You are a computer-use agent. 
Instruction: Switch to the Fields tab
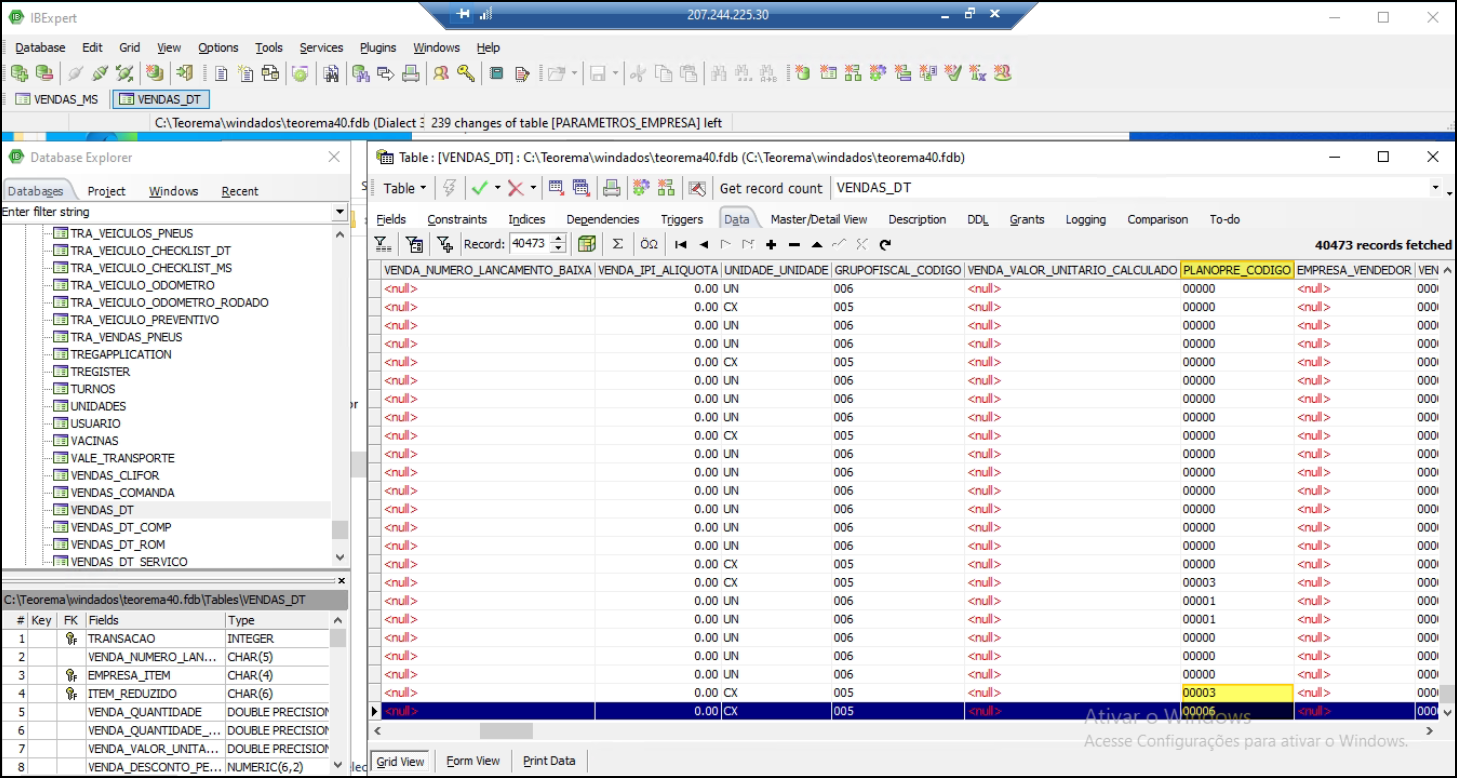(391, 219)
